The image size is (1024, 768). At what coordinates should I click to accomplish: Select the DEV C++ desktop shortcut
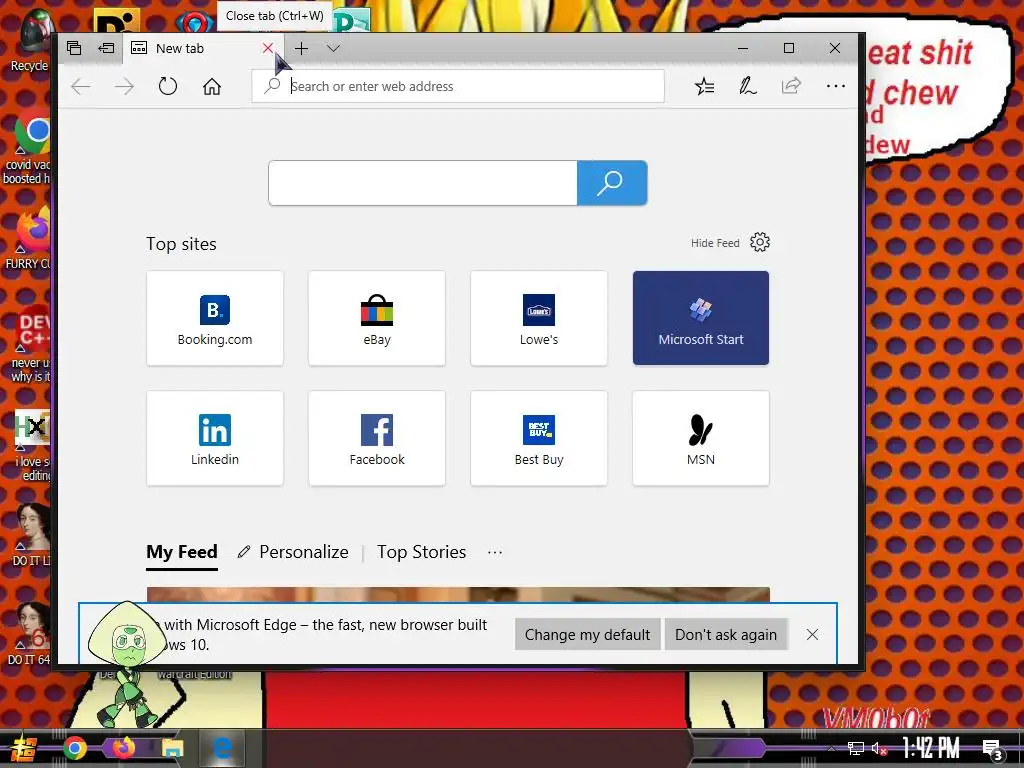pyautogui.click(x=30, y=344)
